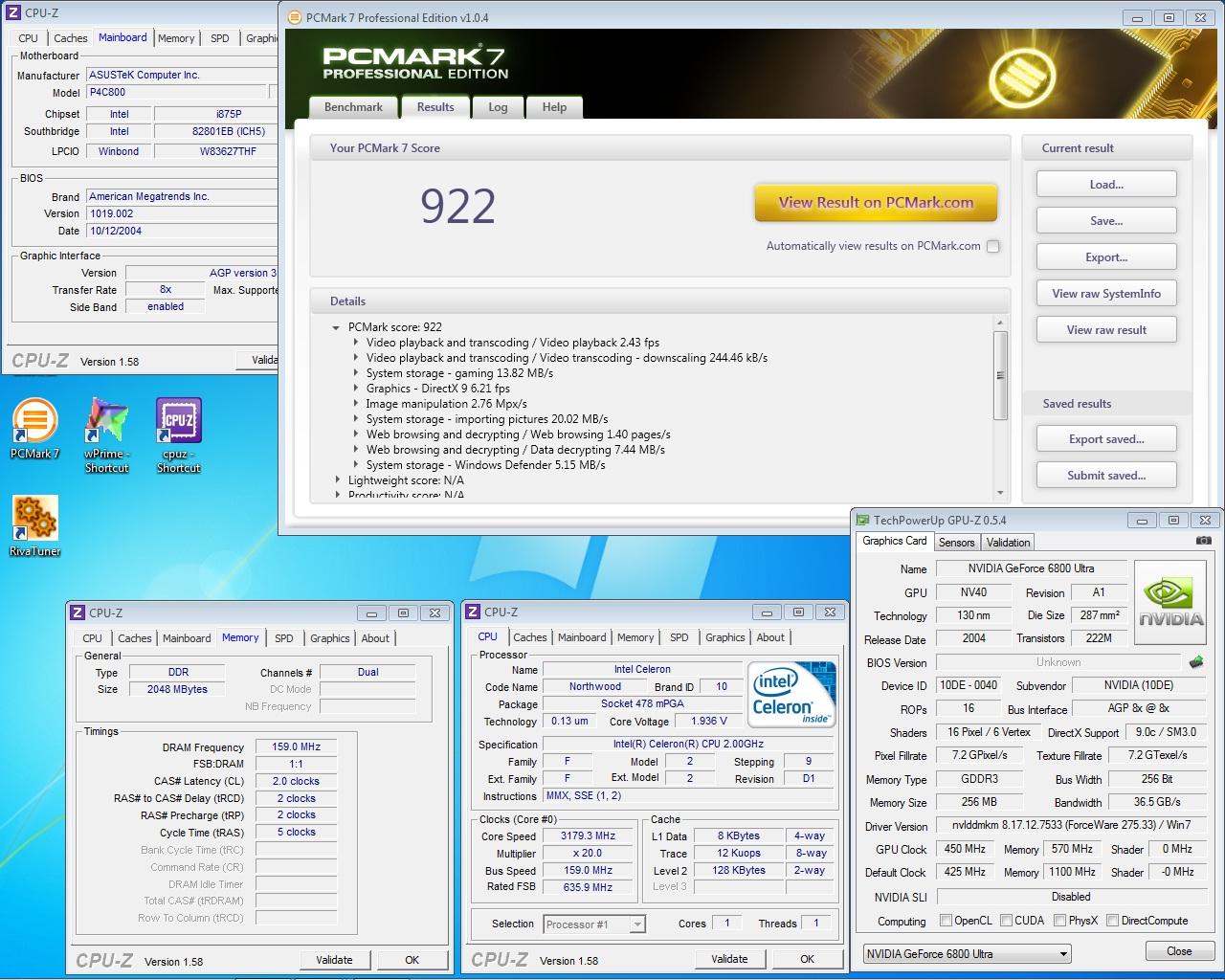Click Export saved... button
Screen dimensions: 1225x980
(1106, 439)
